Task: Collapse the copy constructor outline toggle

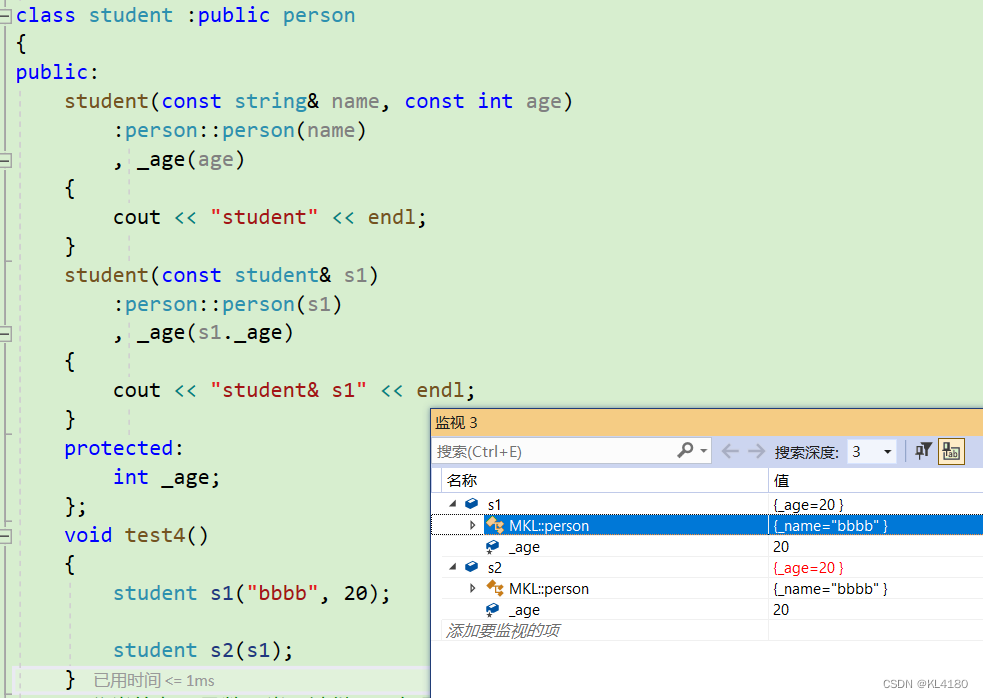Action: point(6,334)
